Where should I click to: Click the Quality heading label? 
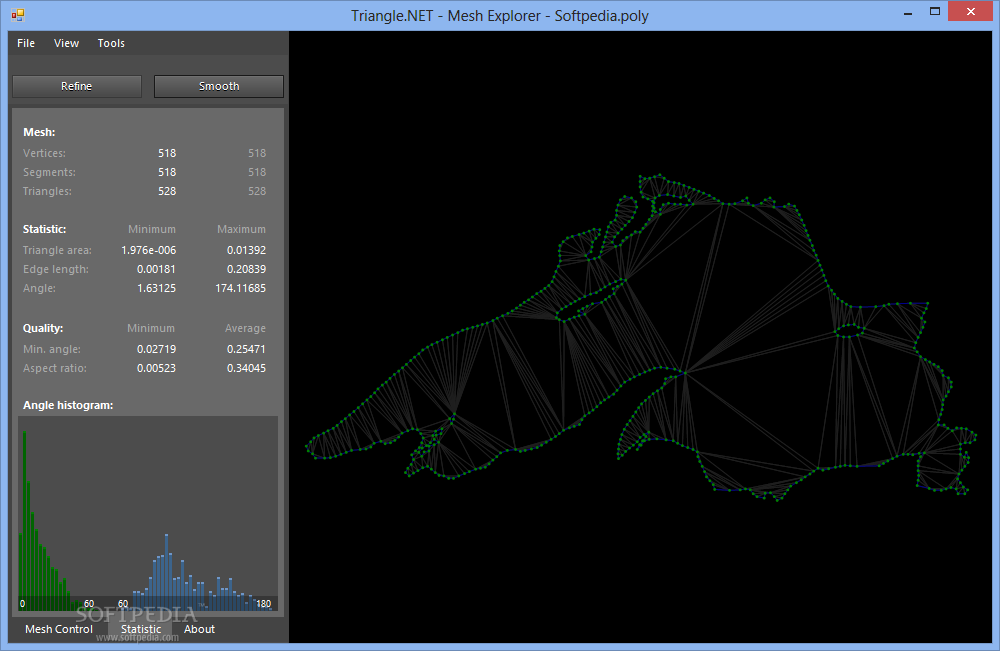43,328
